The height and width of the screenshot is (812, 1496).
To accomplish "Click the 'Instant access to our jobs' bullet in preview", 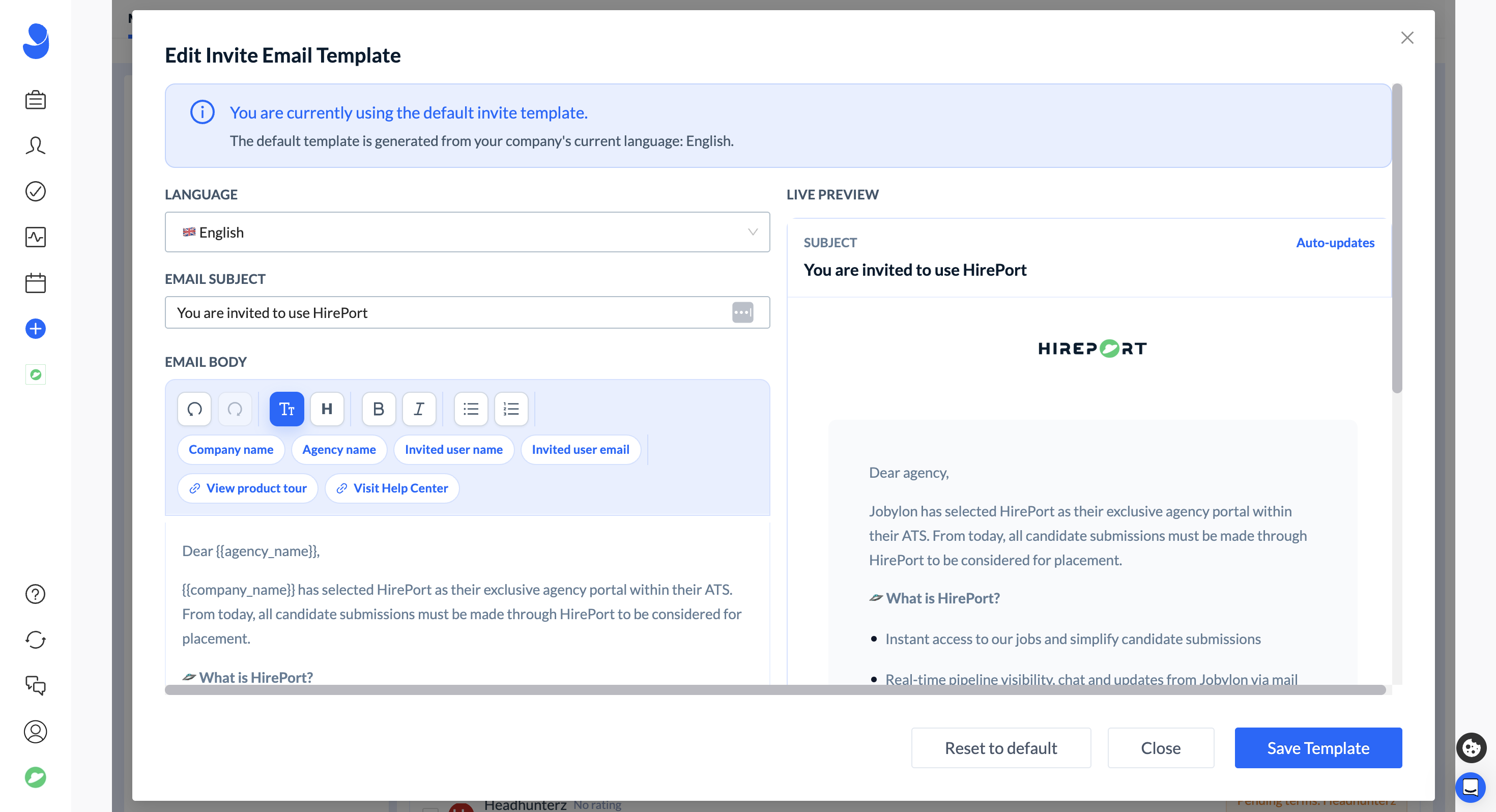I will point(1073,639).
